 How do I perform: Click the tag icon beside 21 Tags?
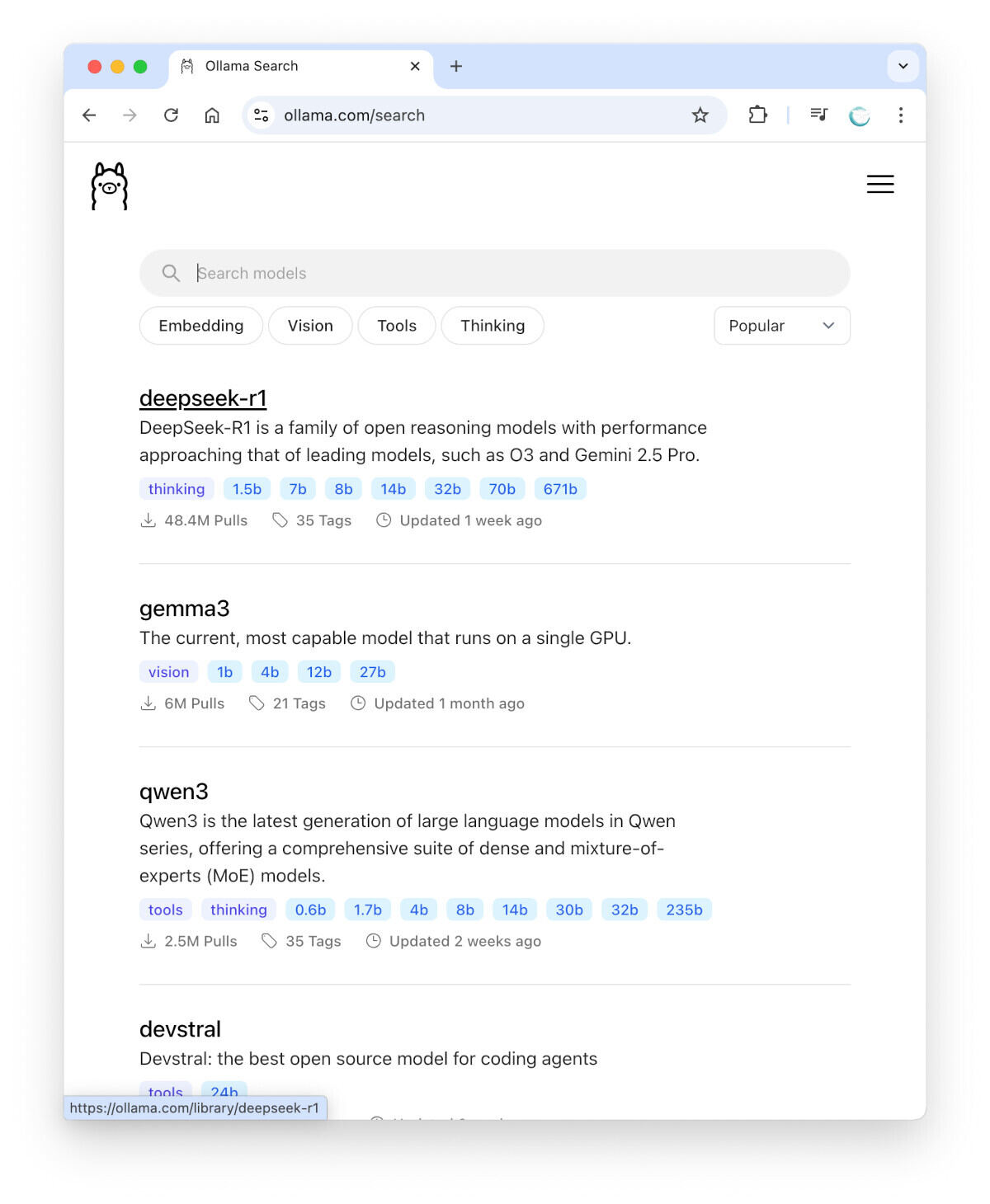click(x=257, y=703)
